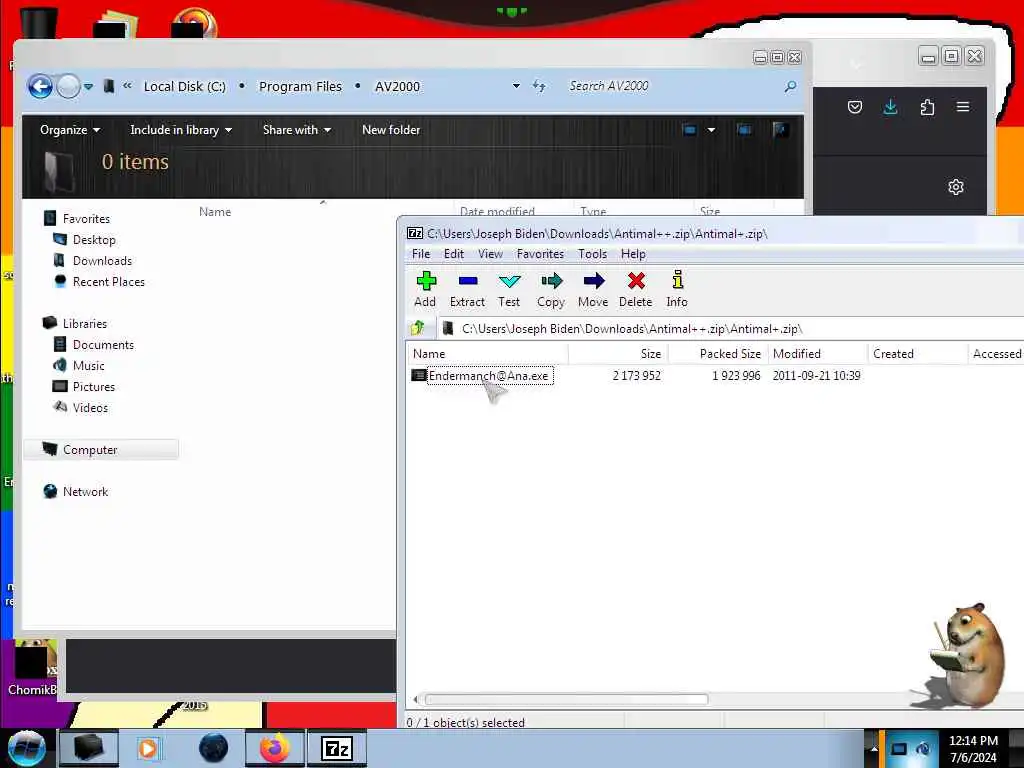Viewport: 1024px width, 768px height.
Task: Click the Add button in 7-Zip toolbar
Action: pyautogui.click(x=425, y=289)
